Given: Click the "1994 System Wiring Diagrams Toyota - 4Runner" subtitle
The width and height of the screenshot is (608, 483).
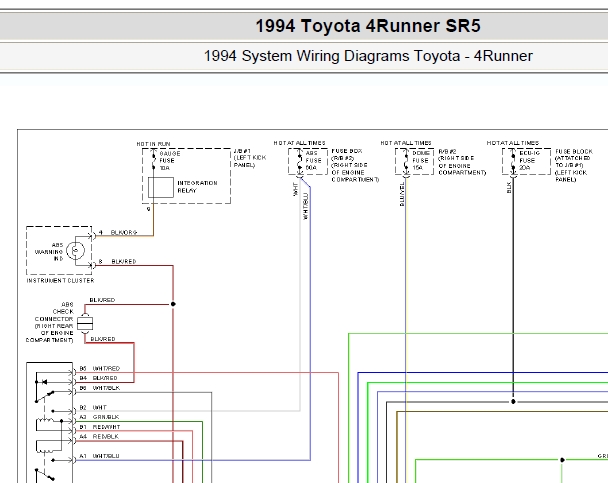Looking at the screenshot, I should [368, 56].
